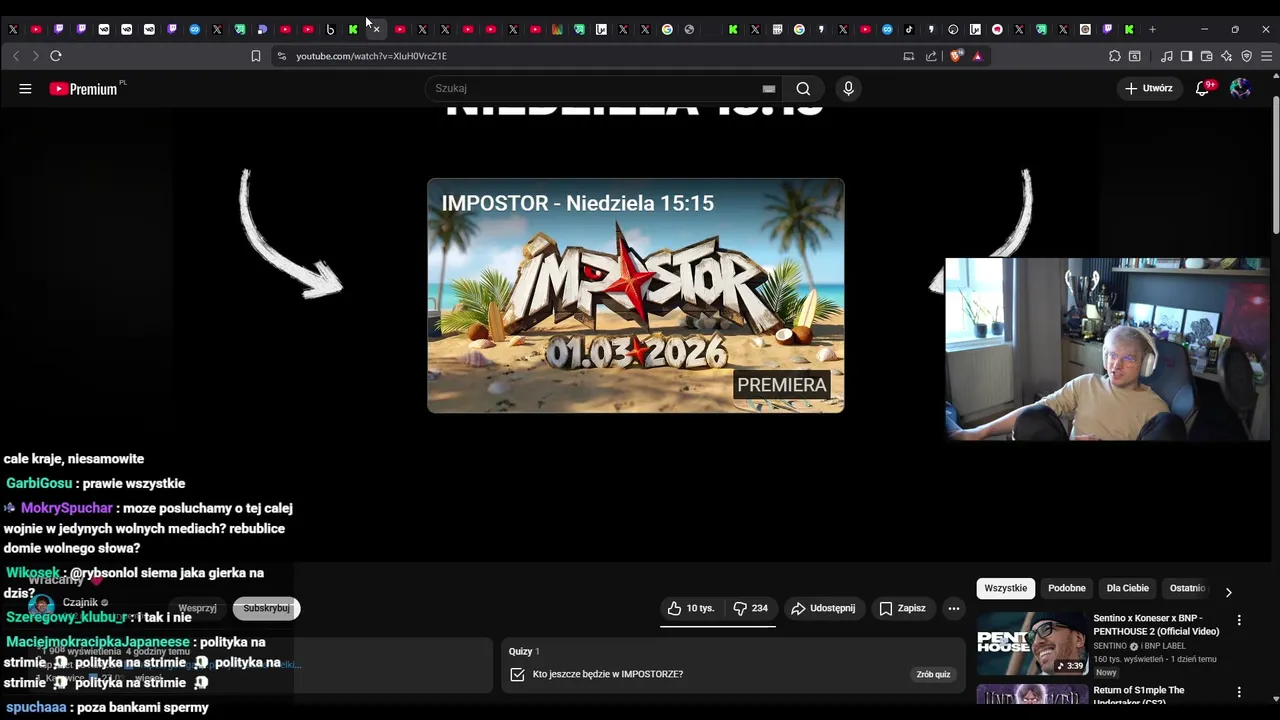This screenshot has height=720, width=1280.
Task: Dislike the video showing 234
Action: tap(750, 608)
